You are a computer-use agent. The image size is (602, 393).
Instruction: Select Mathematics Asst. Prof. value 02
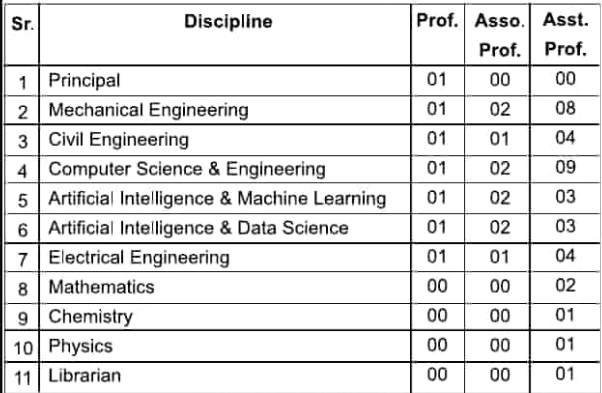(x=565, y=286)
